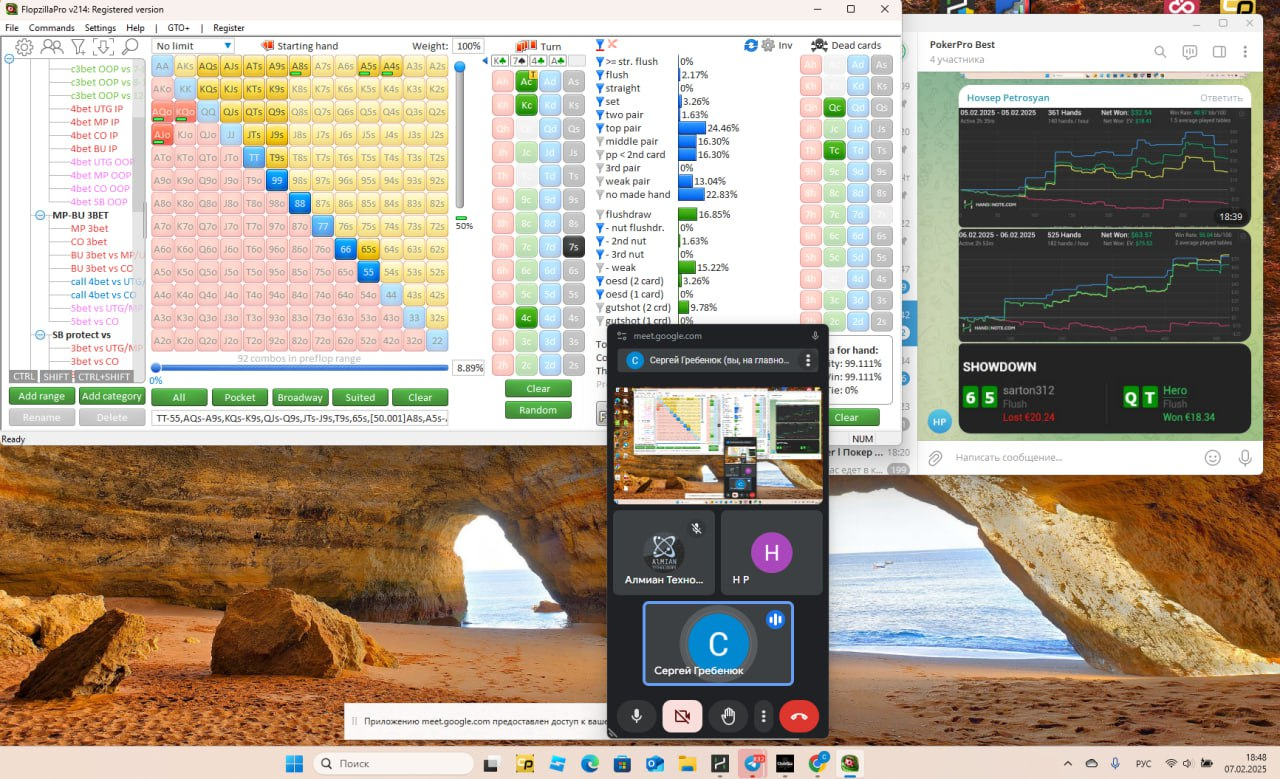The height and width of the screenshot is (779, 1280).
Task: Click the two-people icon above range tree
Action: pyautogui.click(x=51, y=46)
